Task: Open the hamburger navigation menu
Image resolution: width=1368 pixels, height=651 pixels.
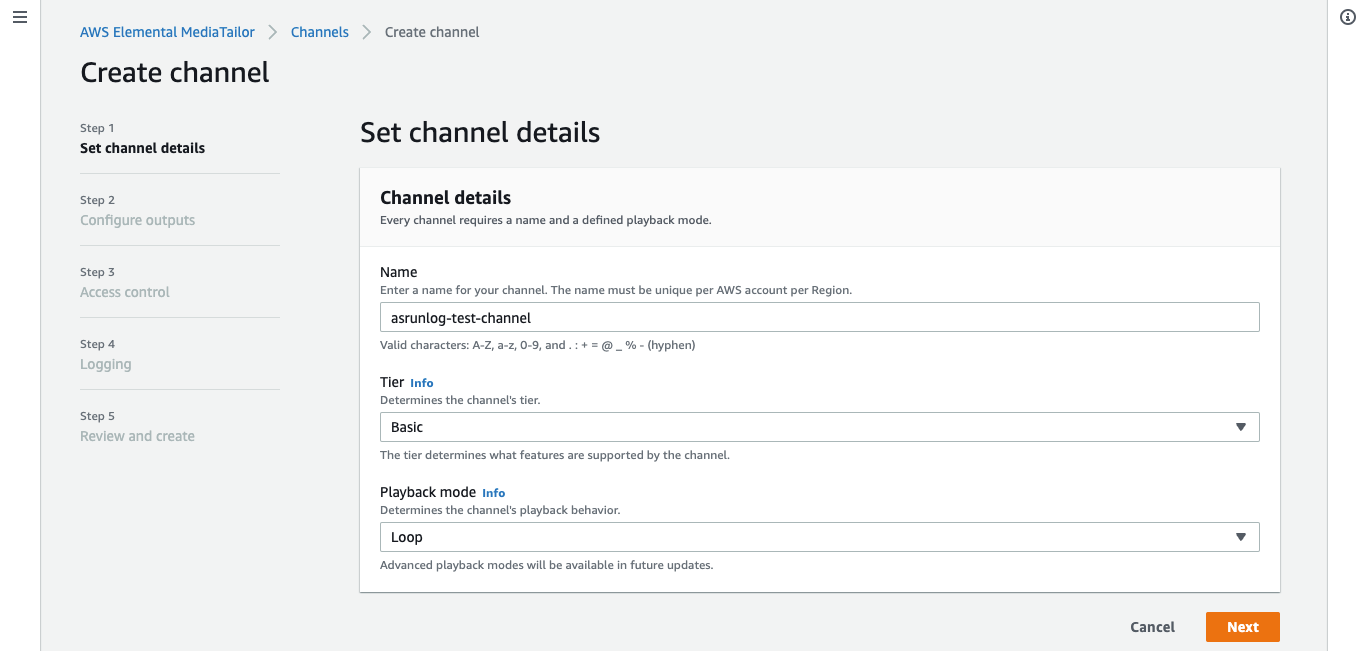Action: click(x=19, y=19)
